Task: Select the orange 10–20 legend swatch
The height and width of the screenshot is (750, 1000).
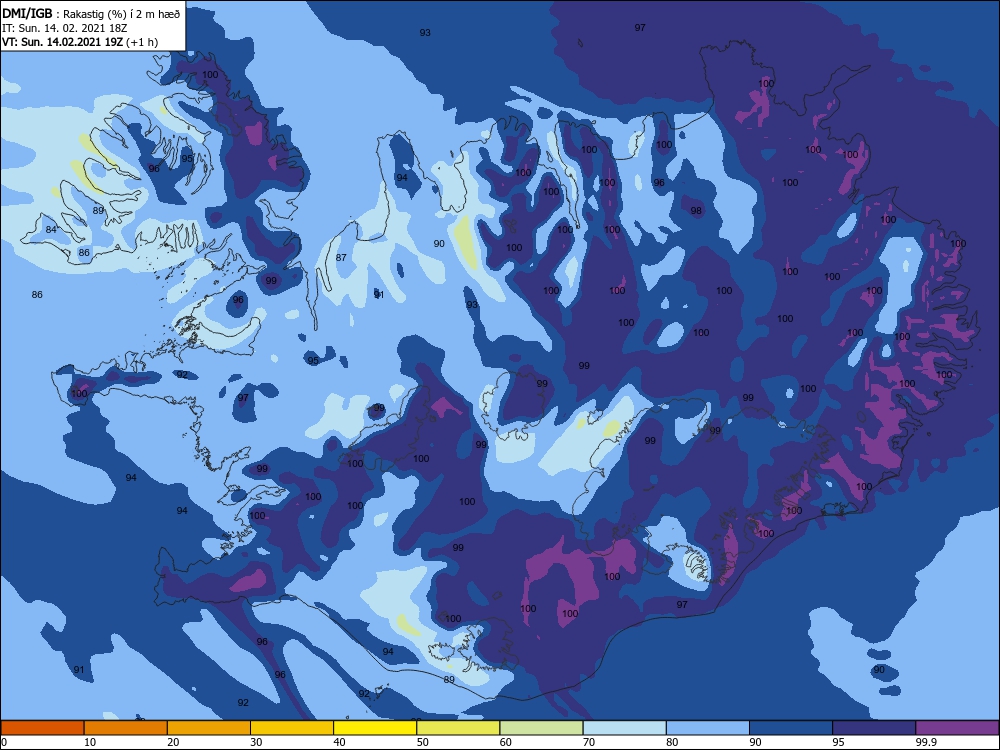Action: click(x=126, y=728)
